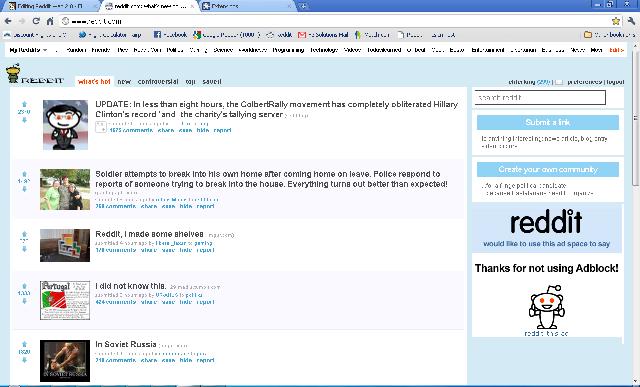The image size is (640, 387).
Task: Open the Programming subreddit link in the top bar
Action: coord(288,50)
